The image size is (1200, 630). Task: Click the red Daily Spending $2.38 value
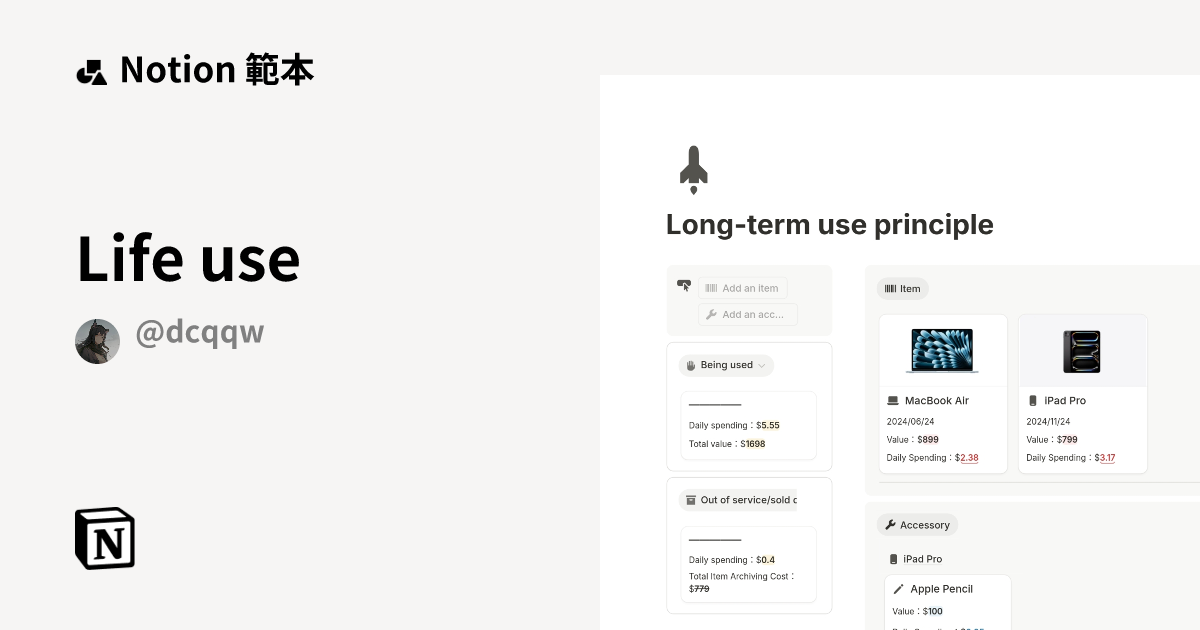tap(968, 457)
